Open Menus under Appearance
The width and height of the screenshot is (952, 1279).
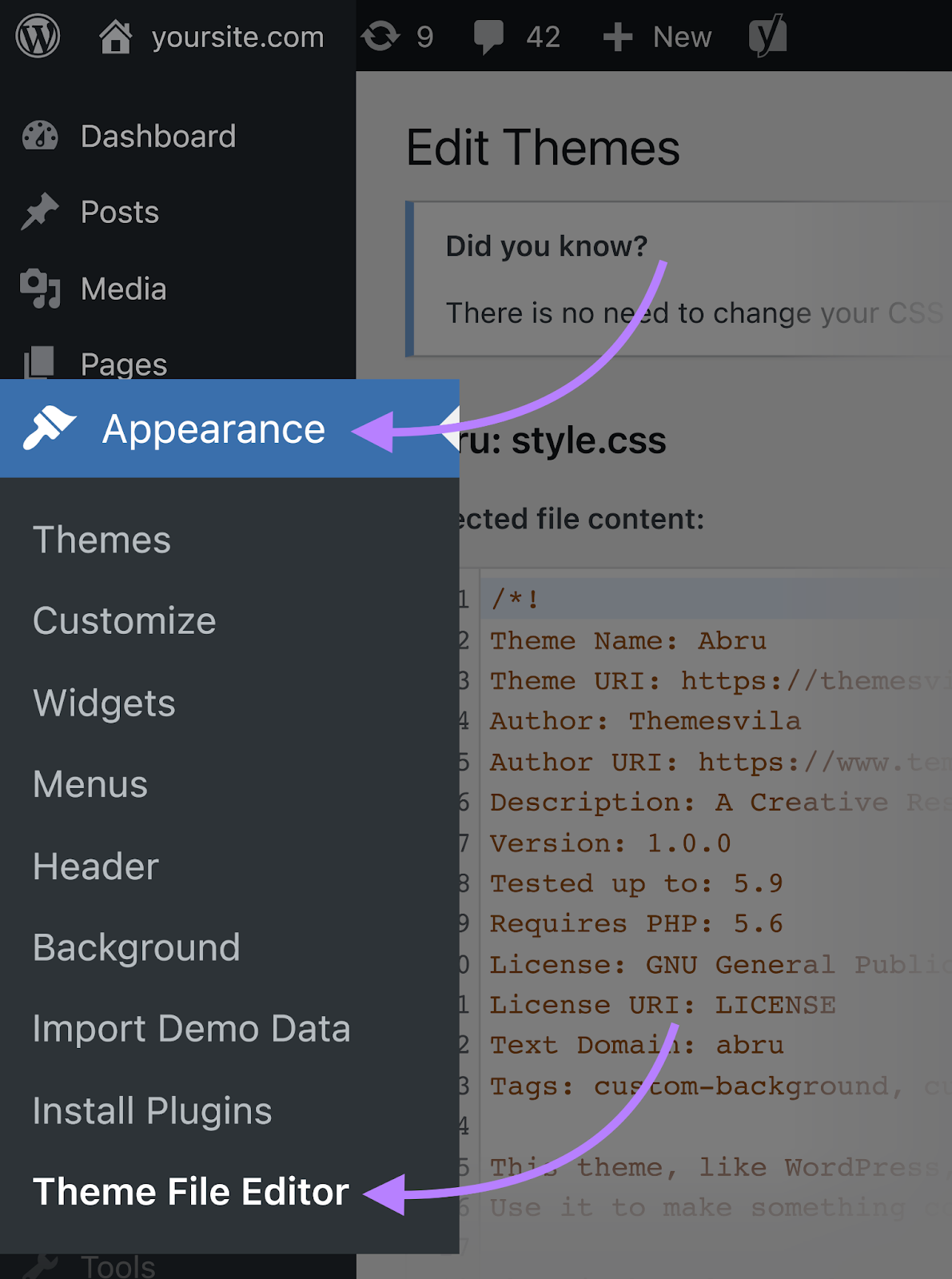tap(90, 784)
